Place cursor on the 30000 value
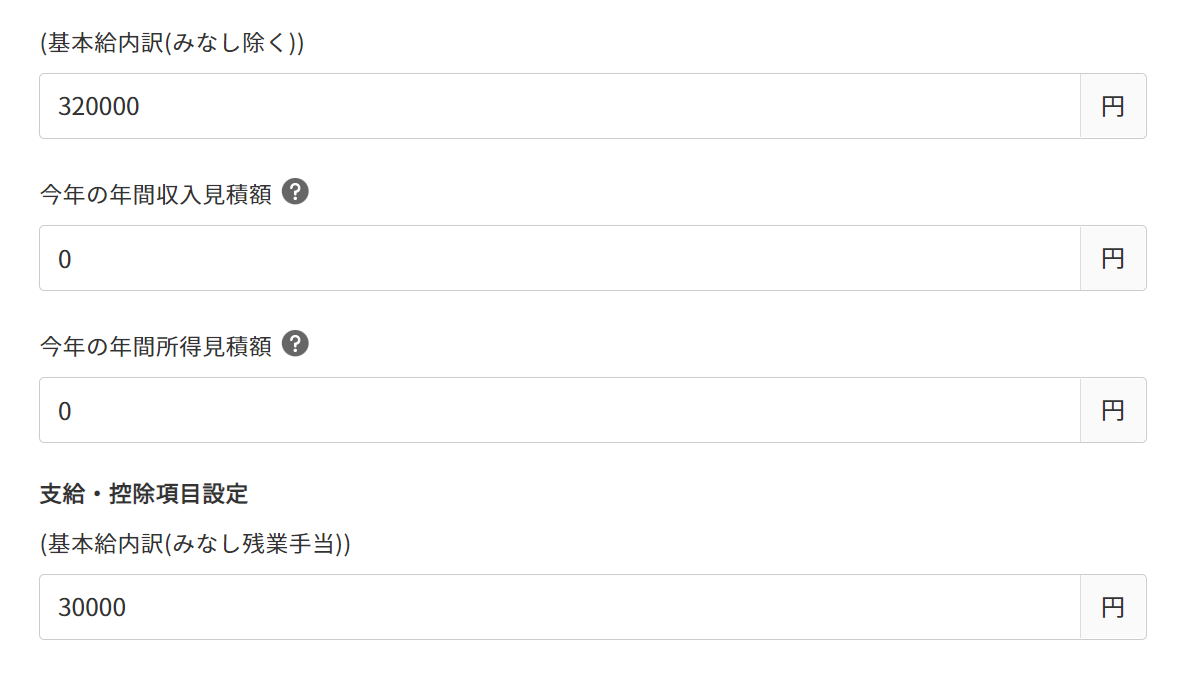The width and height of the screenshot is (1180, 676). tap(92, 607)
